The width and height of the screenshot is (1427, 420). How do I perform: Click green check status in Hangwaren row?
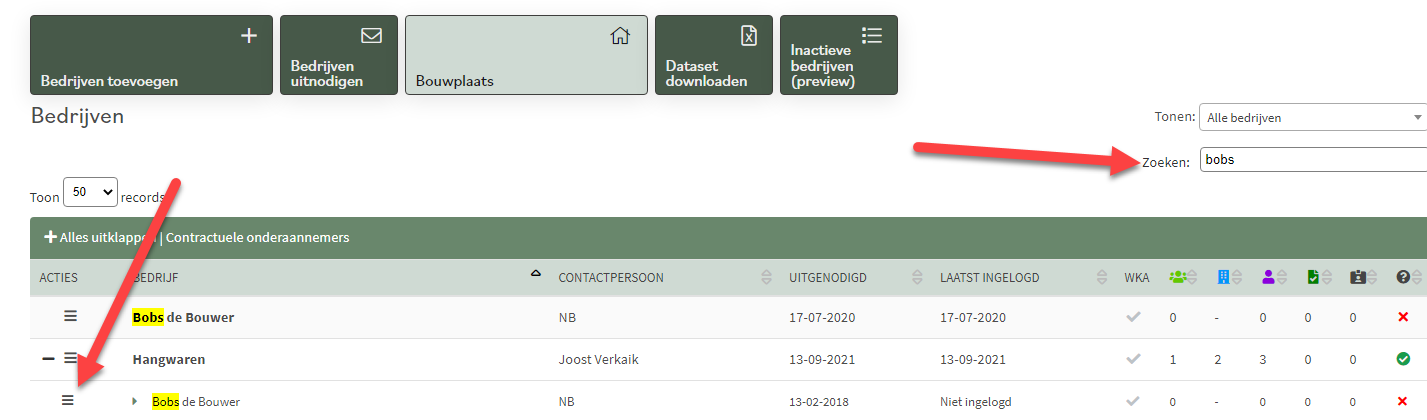(1403, 359)
